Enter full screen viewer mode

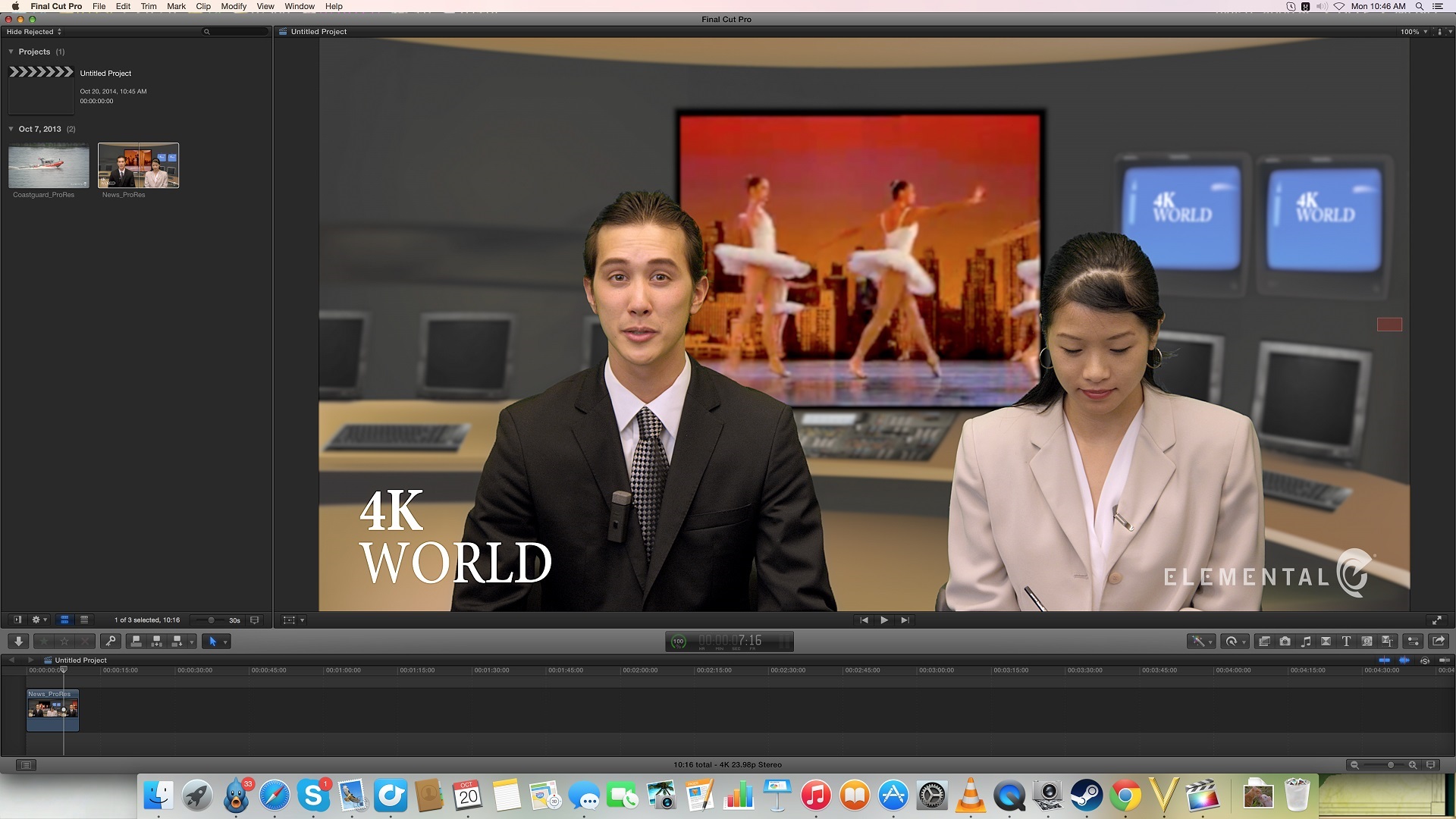(1436, 620)
